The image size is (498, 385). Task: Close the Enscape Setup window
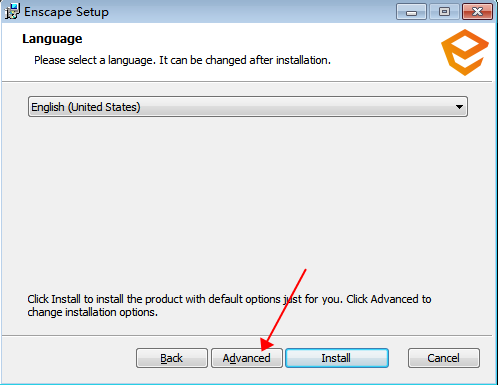pos(477,12)
